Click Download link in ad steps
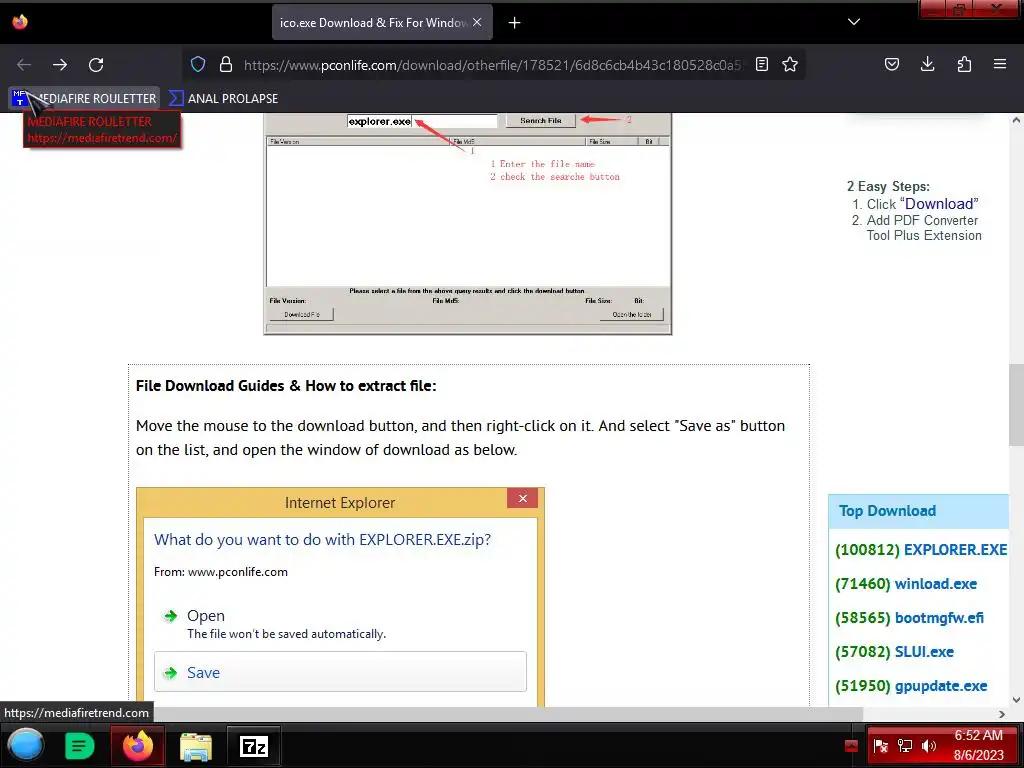Viewport: 1024px width, 768px height. click(938, 204)
